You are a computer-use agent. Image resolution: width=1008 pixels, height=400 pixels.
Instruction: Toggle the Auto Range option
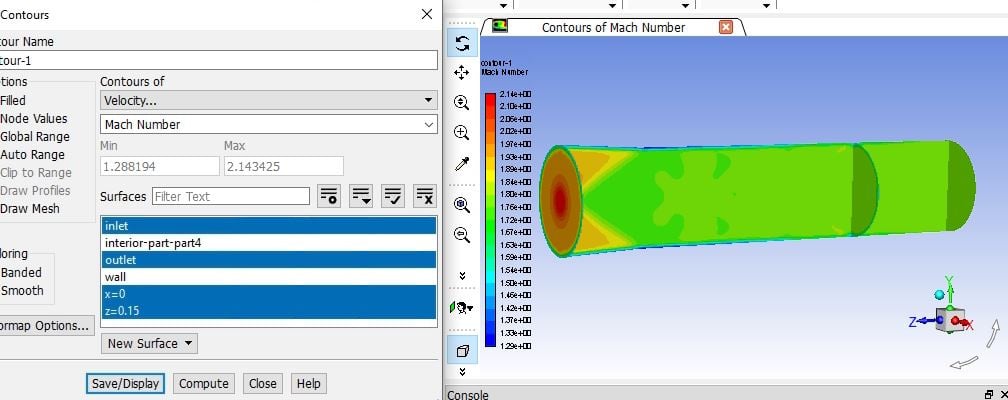[x=32, y=154]
